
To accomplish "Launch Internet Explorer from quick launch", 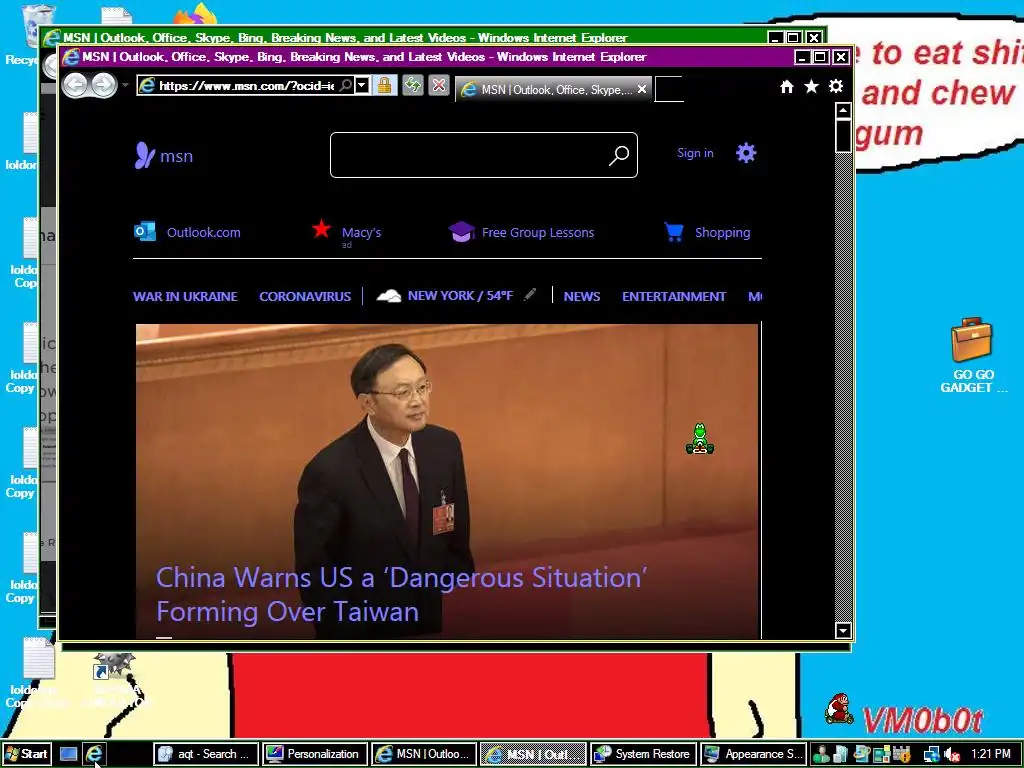I will (x=94, y=754).
